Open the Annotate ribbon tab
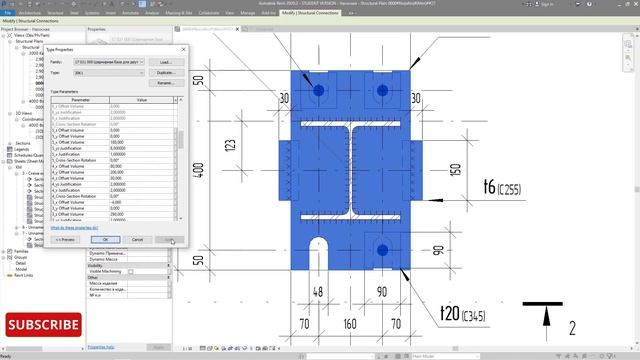640x360 pixels. [x=130, y=13]
